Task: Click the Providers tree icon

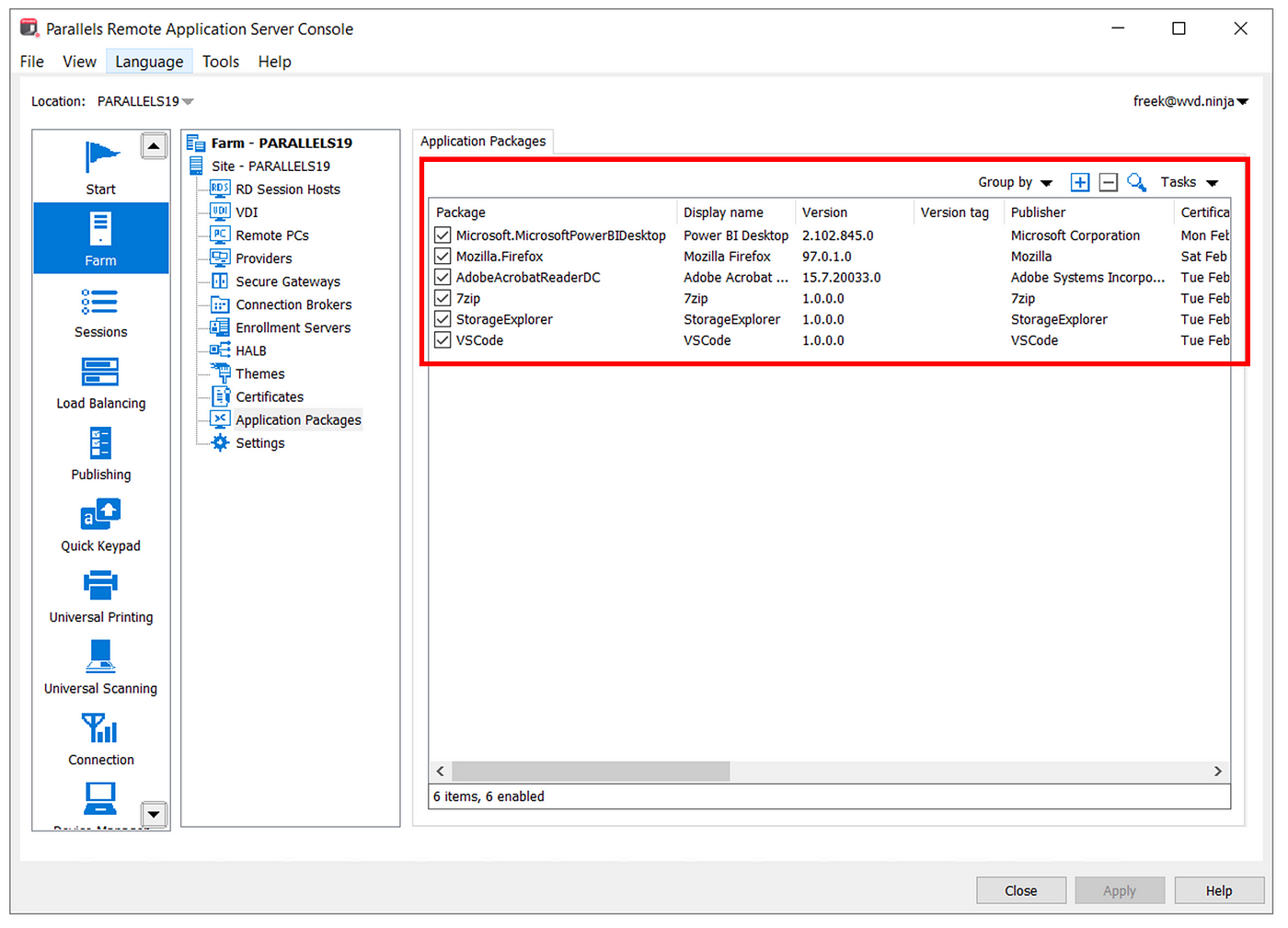Action: [220, 258]
